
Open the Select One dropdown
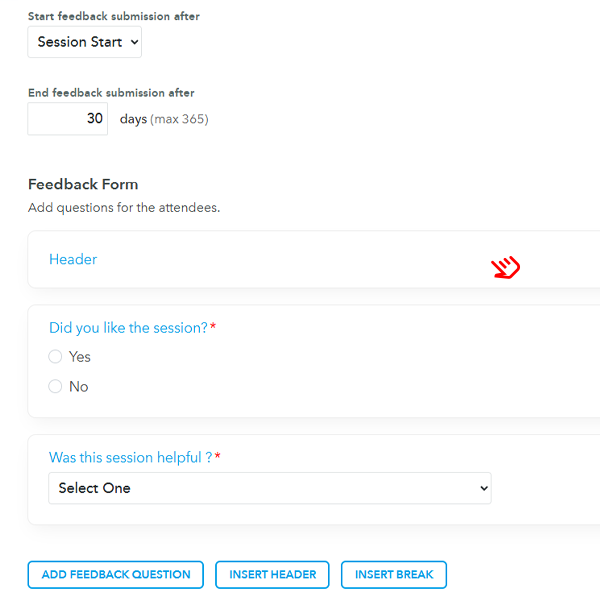click(x=269, y=488)
